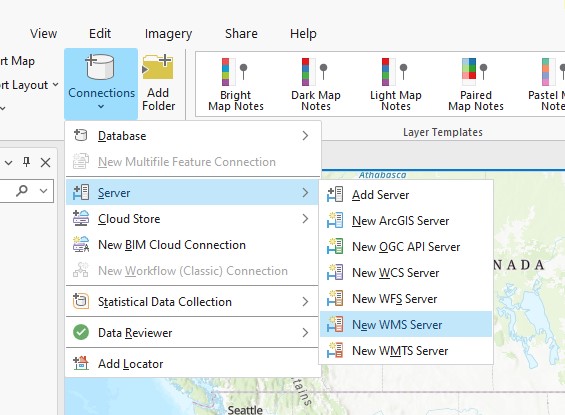Image resolution: width=565 pixels, height=415 pixels.
Task: Click the Data Reviewer submenu arrow
Action: point(305,333)
